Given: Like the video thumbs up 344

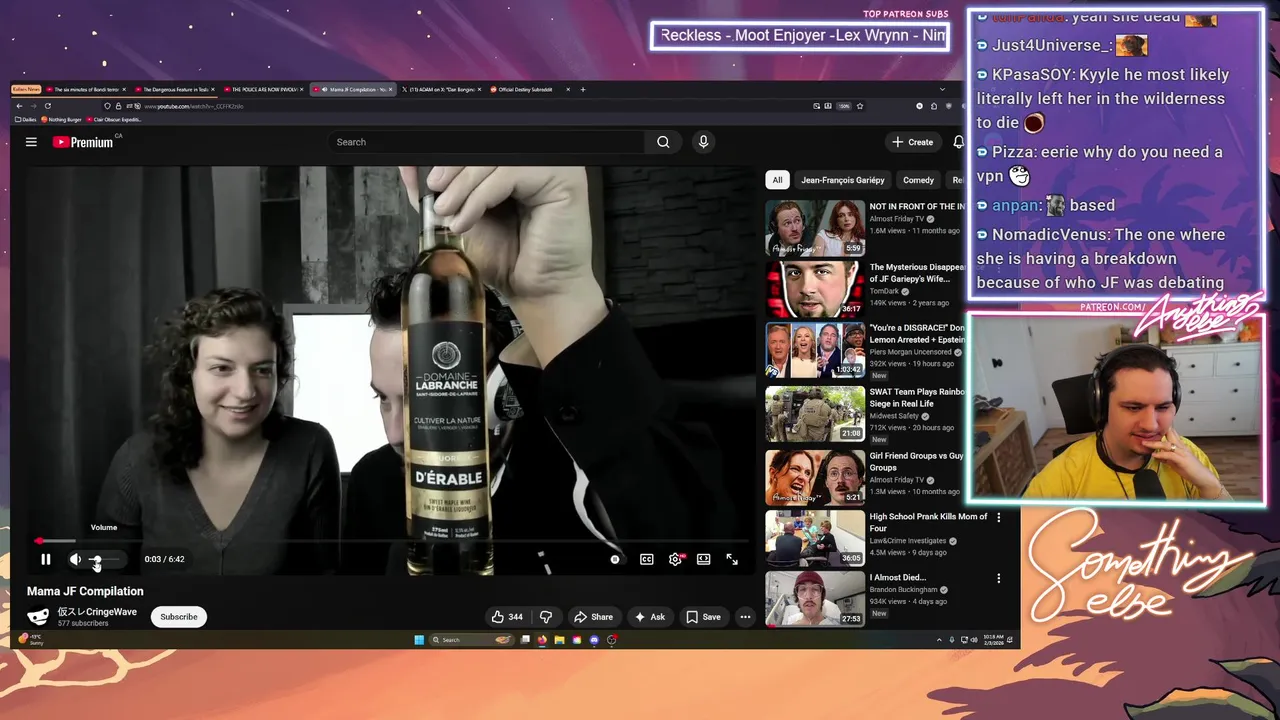Looking at the screenshot, I should click(x=507, y=617).
